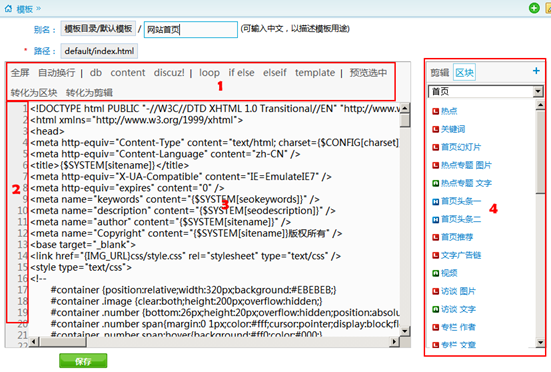Select the 文字广告链 block text
551x372 pixels.
coord(461,255)
